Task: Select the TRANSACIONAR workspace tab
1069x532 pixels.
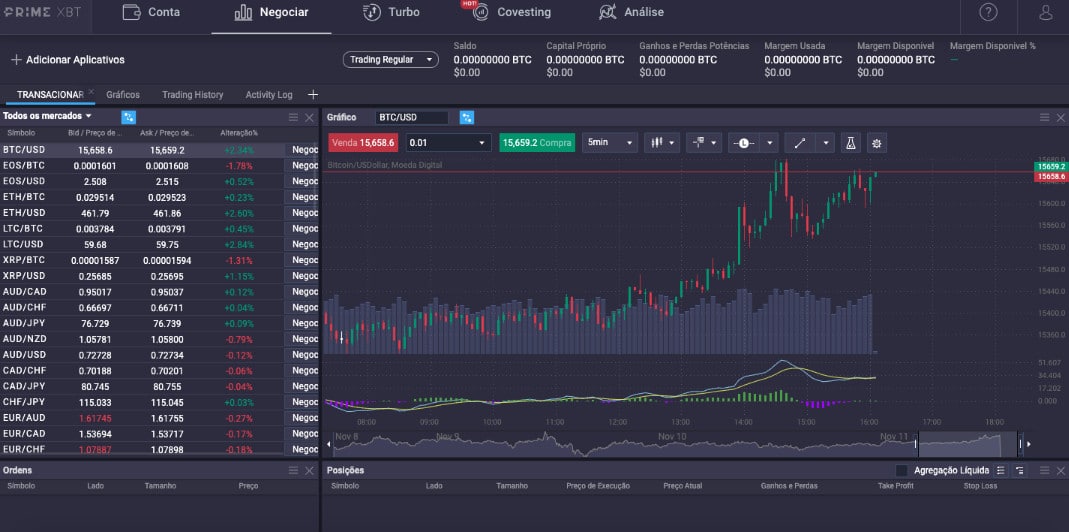Action: (50, 95)
